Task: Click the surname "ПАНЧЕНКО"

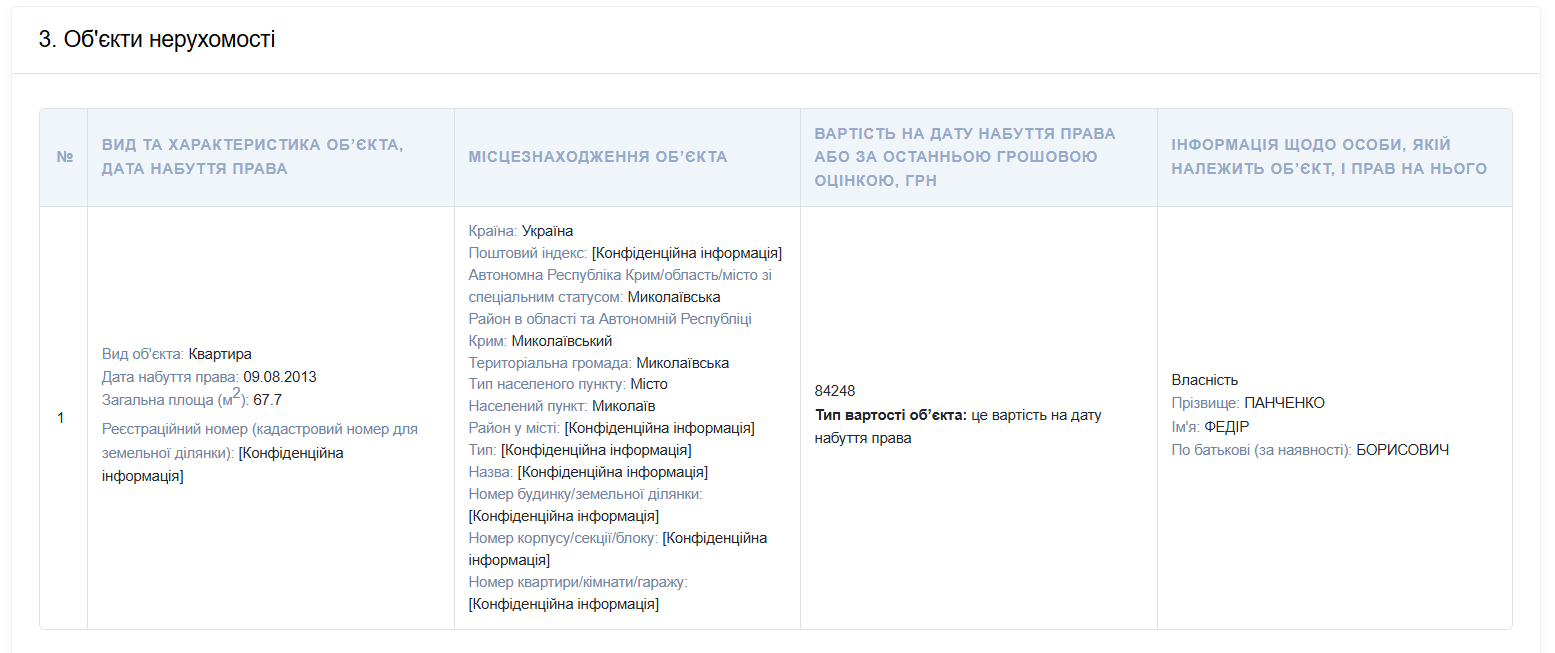Action: (1284, 403)
